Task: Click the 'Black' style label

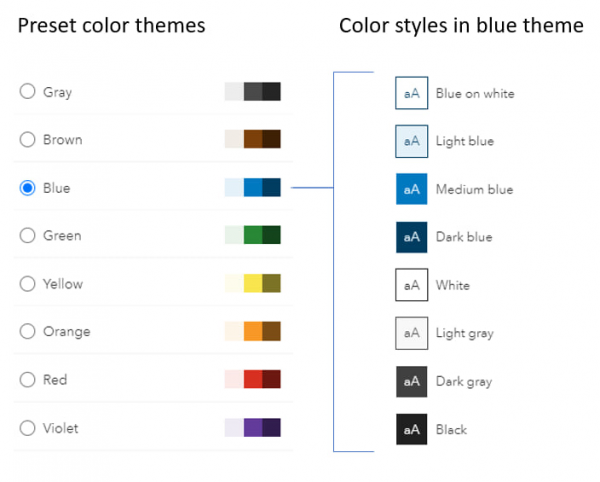Action: (x=451, y=430)
